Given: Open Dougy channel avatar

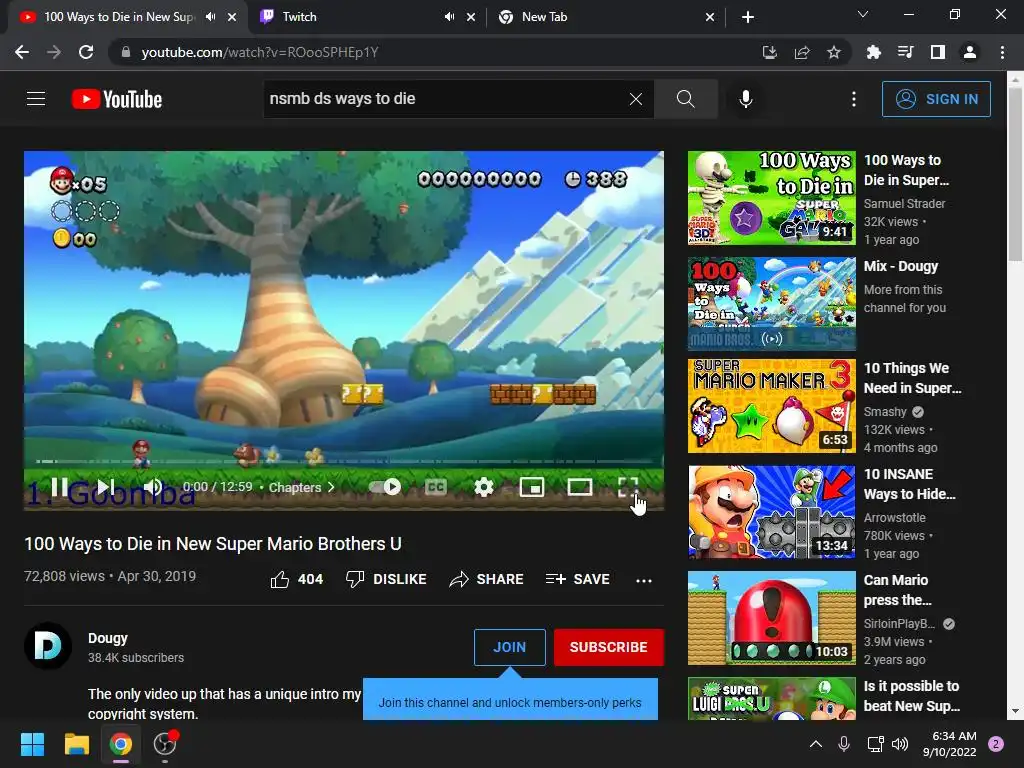Looking at the screenshot, I should coord(48,647).
